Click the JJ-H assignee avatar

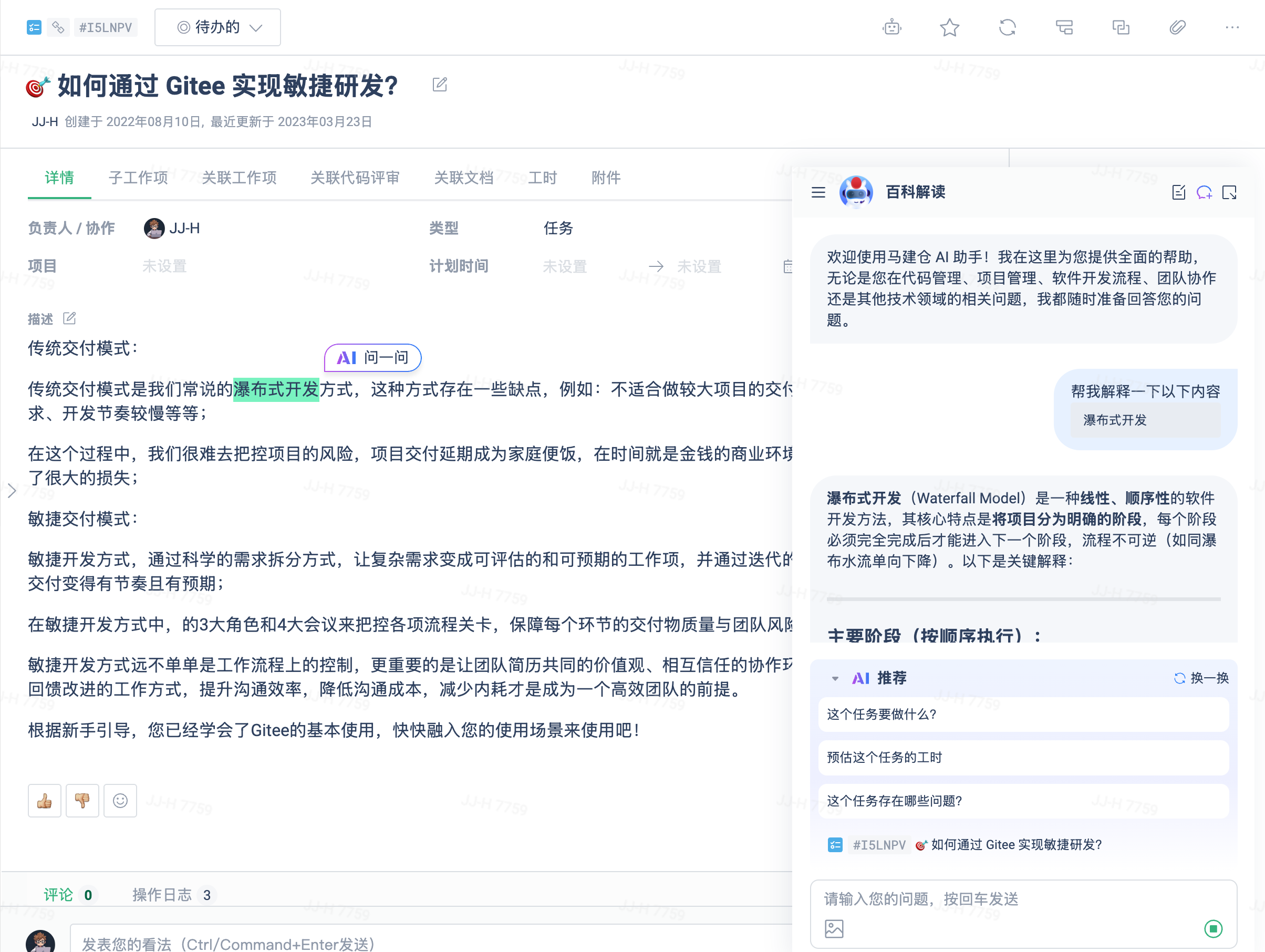(154, 228)
